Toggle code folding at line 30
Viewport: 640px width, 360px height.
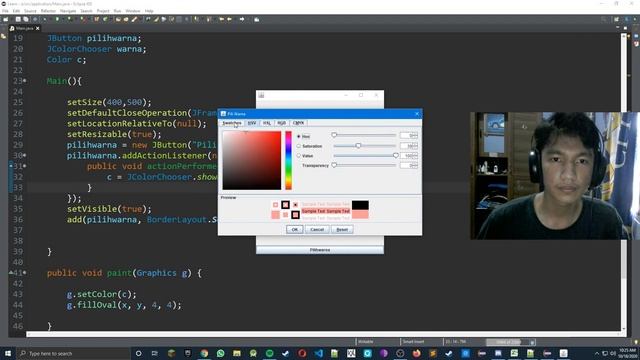tap(25, 156)
